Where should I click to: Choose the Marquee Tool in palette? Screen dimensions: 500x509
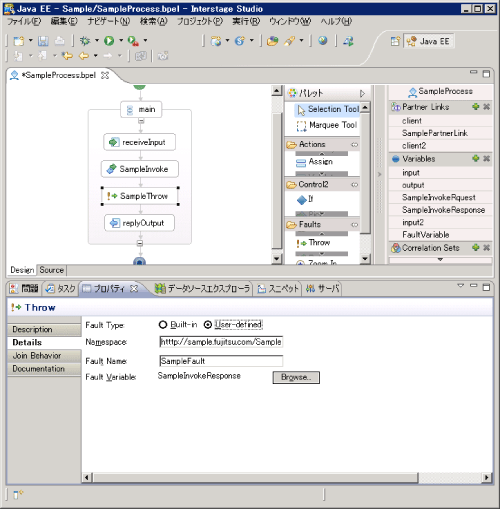point(327,125)
